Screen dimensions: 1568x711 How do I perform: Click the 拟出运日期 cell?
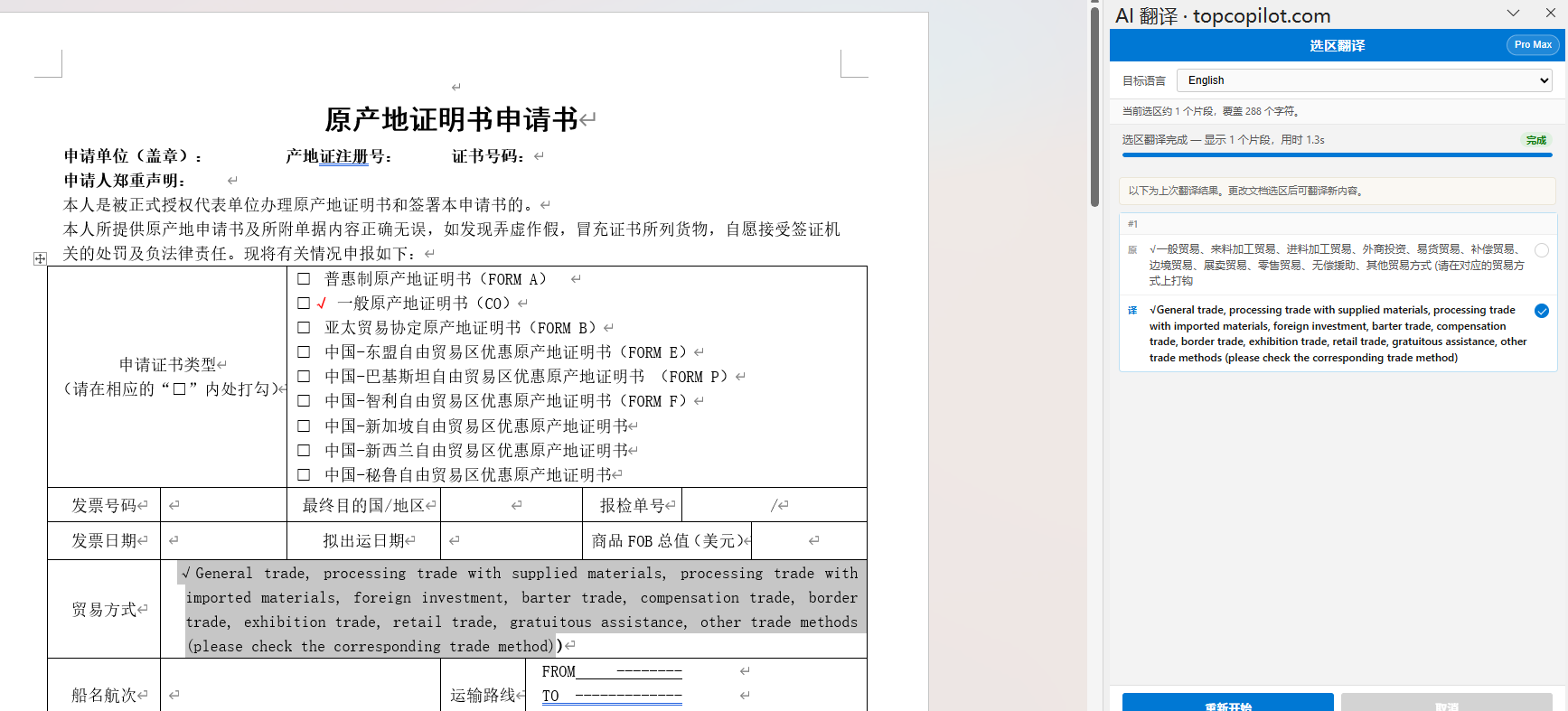point(363,540)
